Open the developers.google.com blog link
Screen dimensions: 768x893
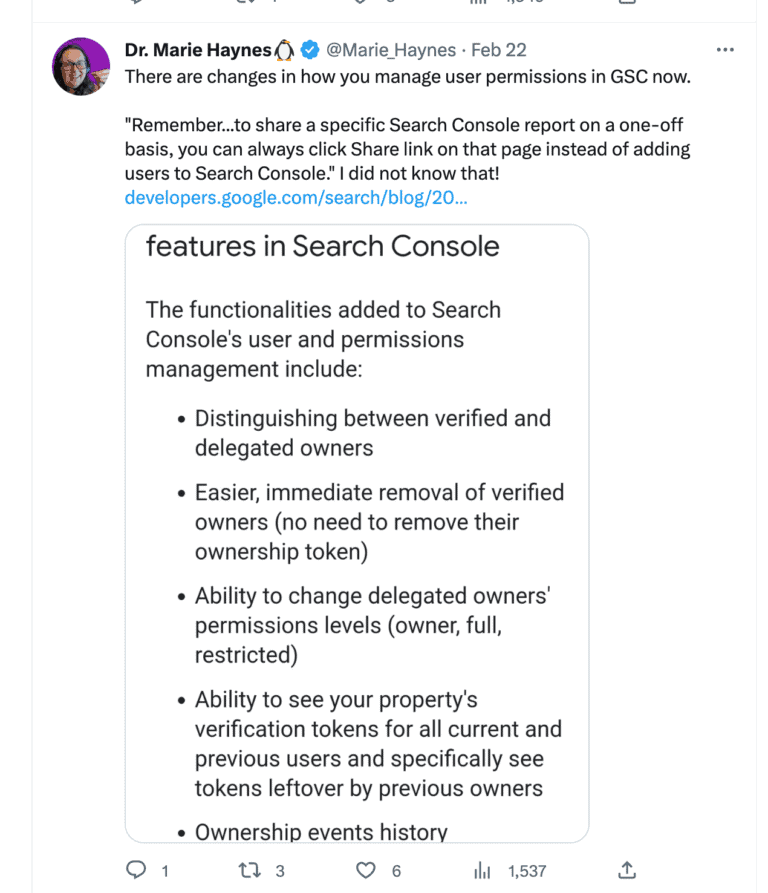pos(295,198)
